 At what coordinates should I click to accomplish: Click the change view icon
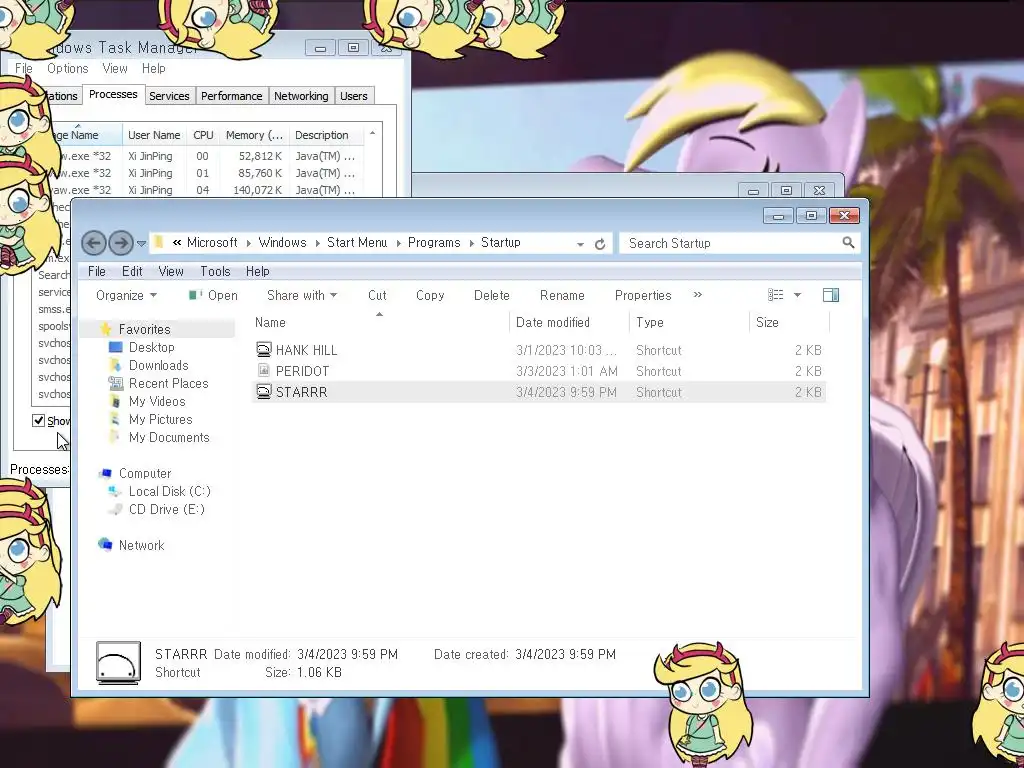coord(775,295)
